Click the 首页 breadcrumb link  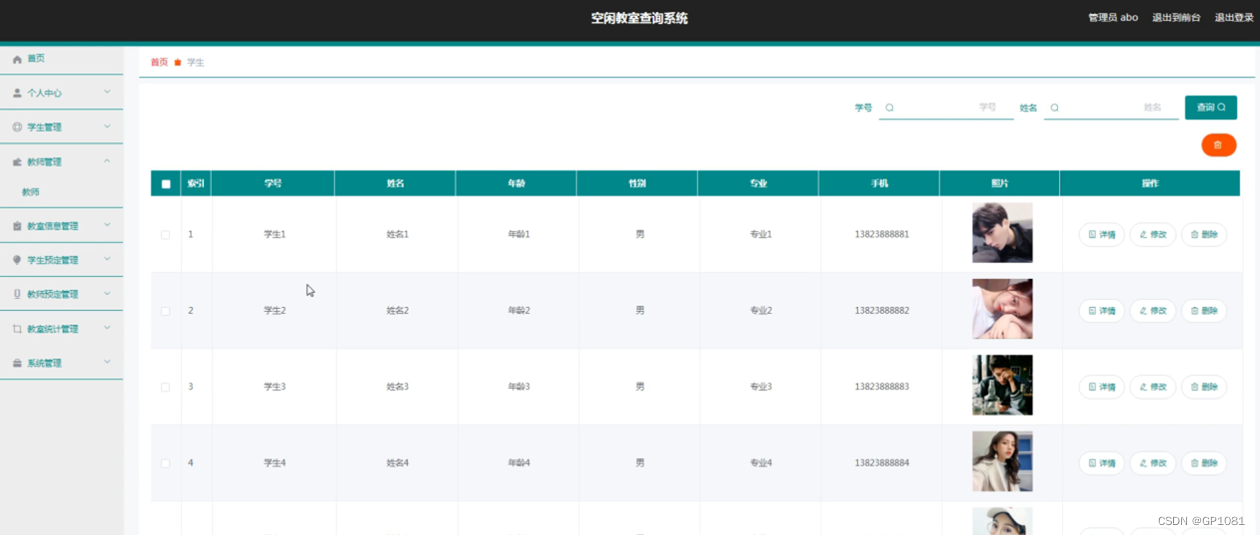point(159,62)
